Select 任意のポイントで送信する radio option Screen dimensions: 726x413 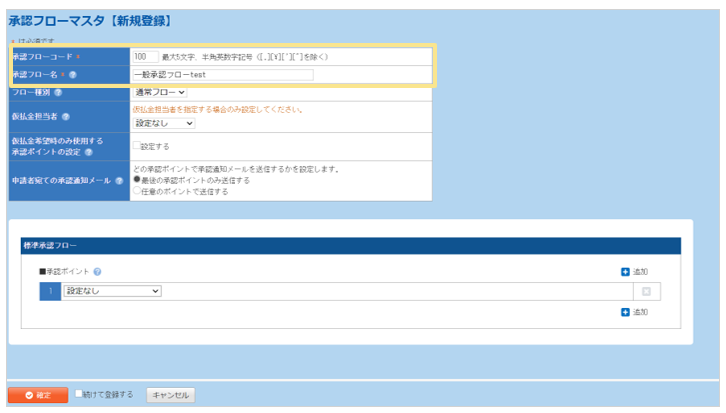pyautogui.click(x=137, y=191)
